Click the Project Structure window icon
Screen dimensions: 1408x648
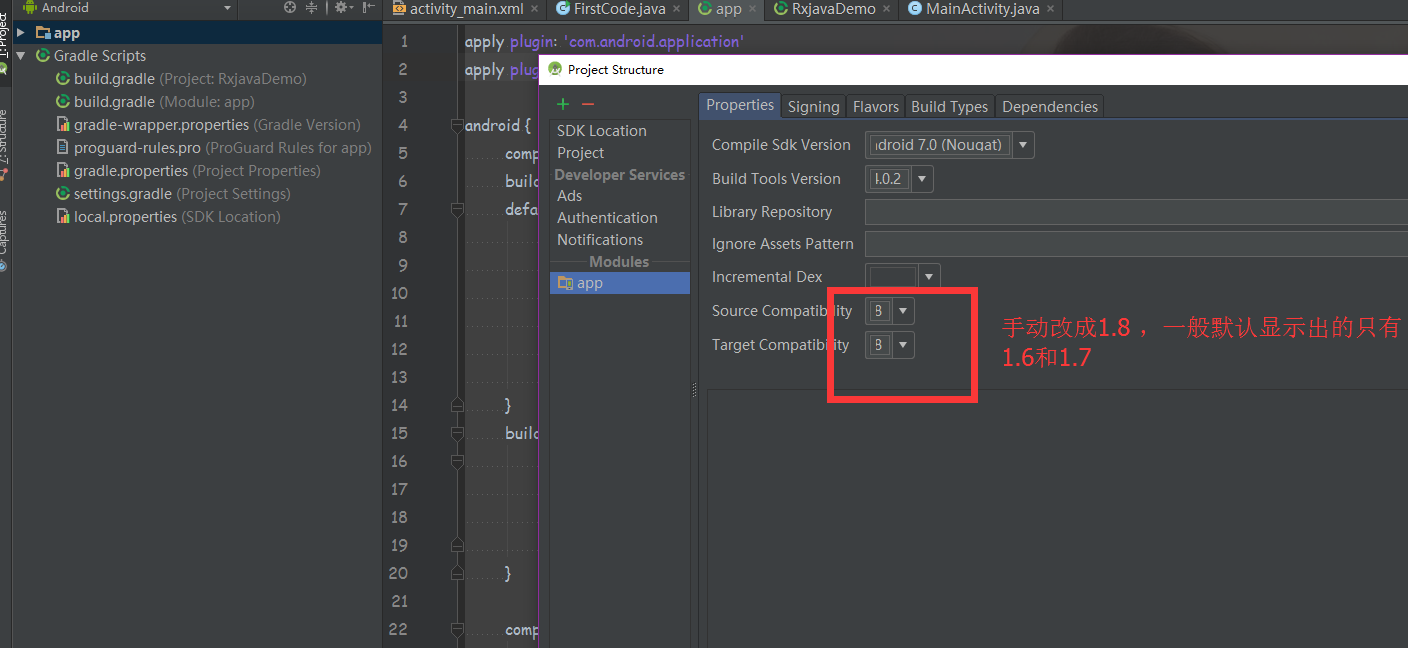click(x=555, y=69)
